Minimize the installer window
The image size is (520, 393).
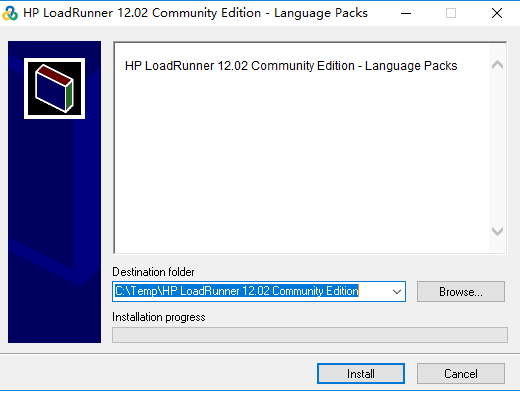(x=406, y=13)
